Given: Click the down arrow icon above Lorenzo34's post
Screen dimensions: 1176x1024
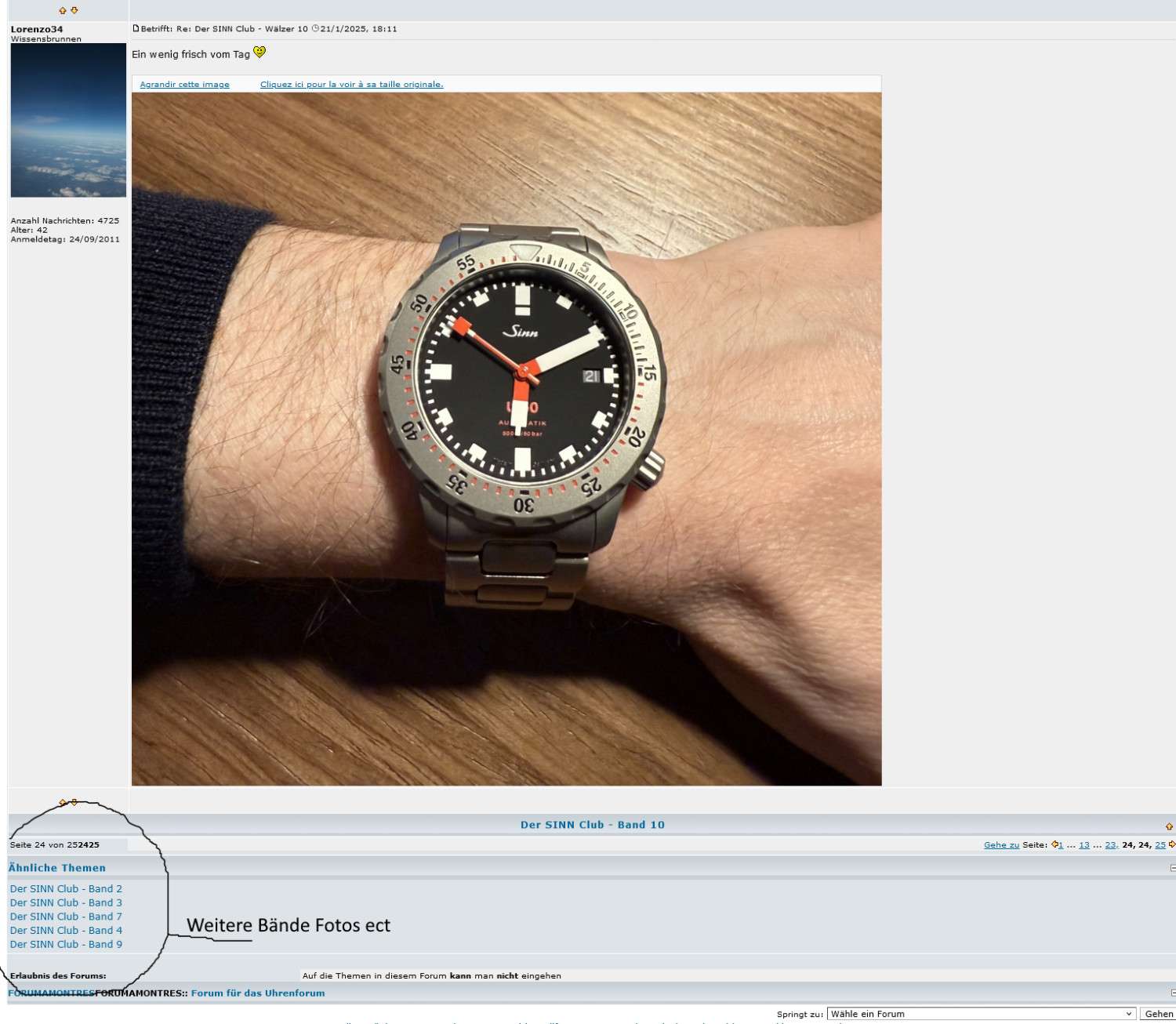Looking at the screenshot, I should coord(74,10).
